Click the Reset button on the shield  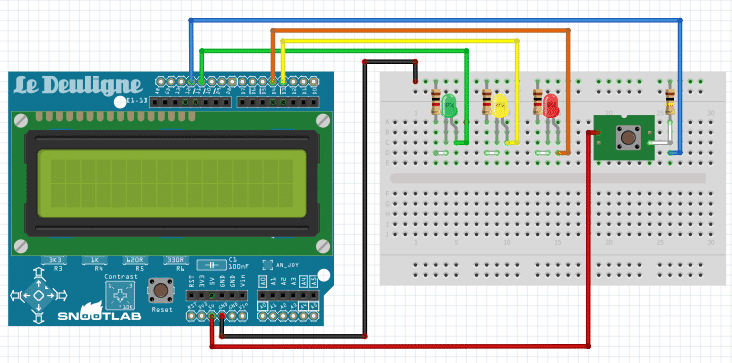(x=161, y=290)
